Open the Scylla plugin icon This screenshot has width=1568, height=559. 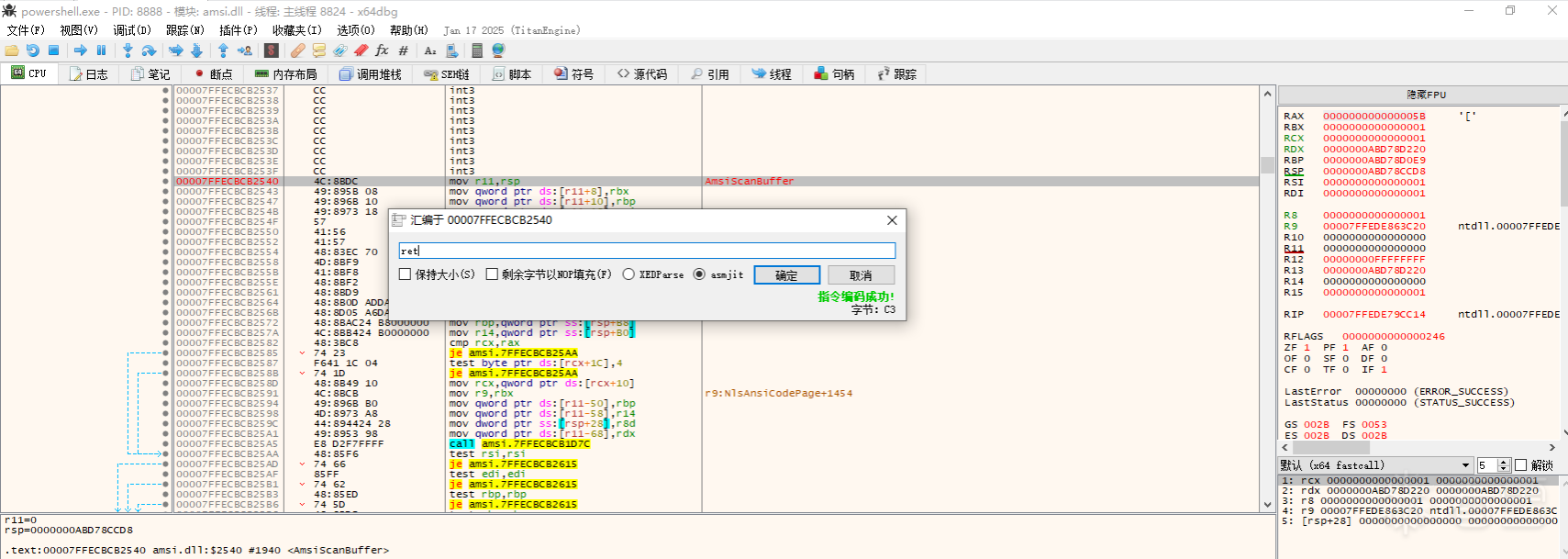coord(271,50)
